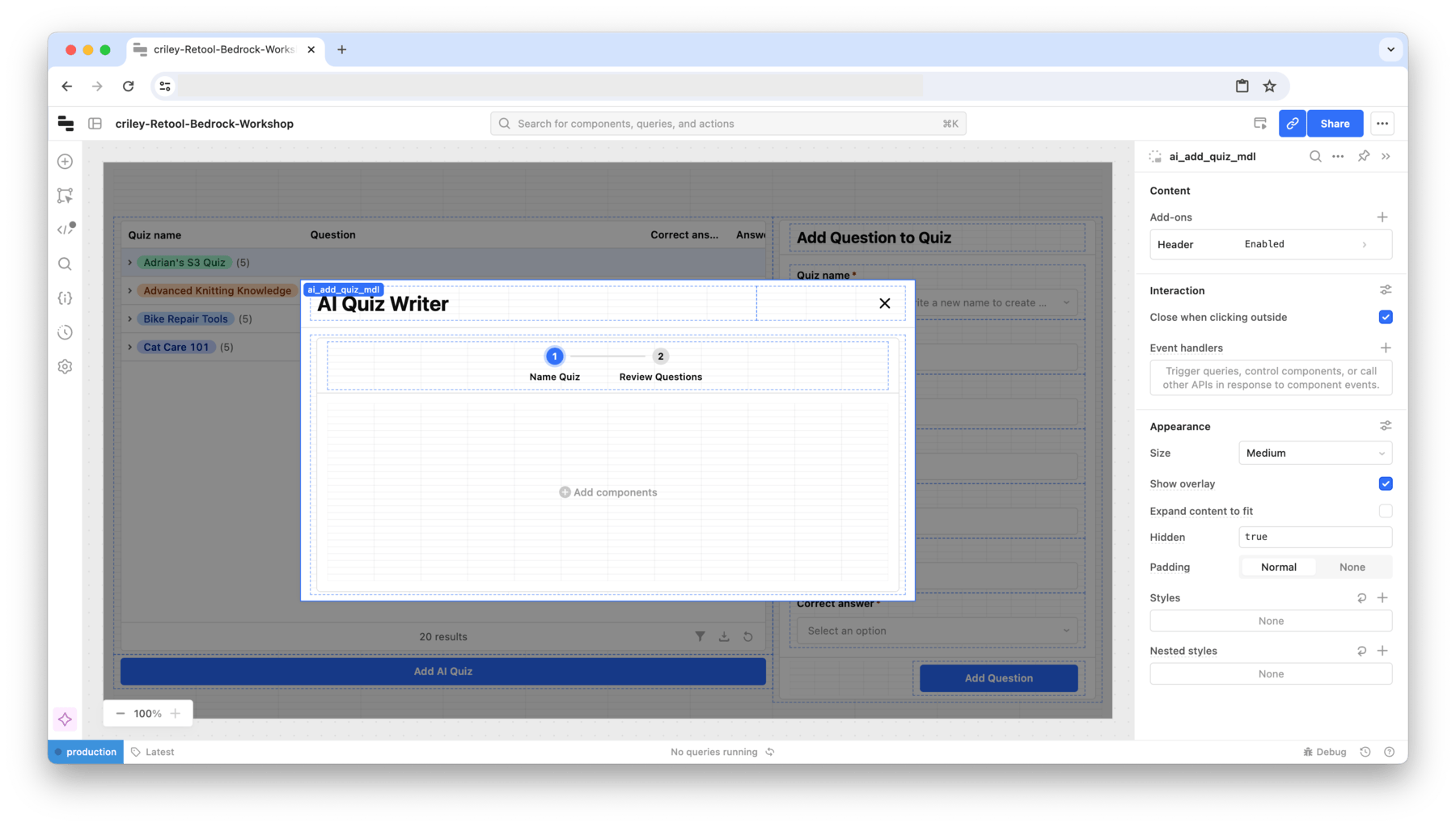Viewport: 1456px width, 827px height.
Task: Enable Expand content to fit checkbox
Action: pyautogui.click(x=1386, y=511)
